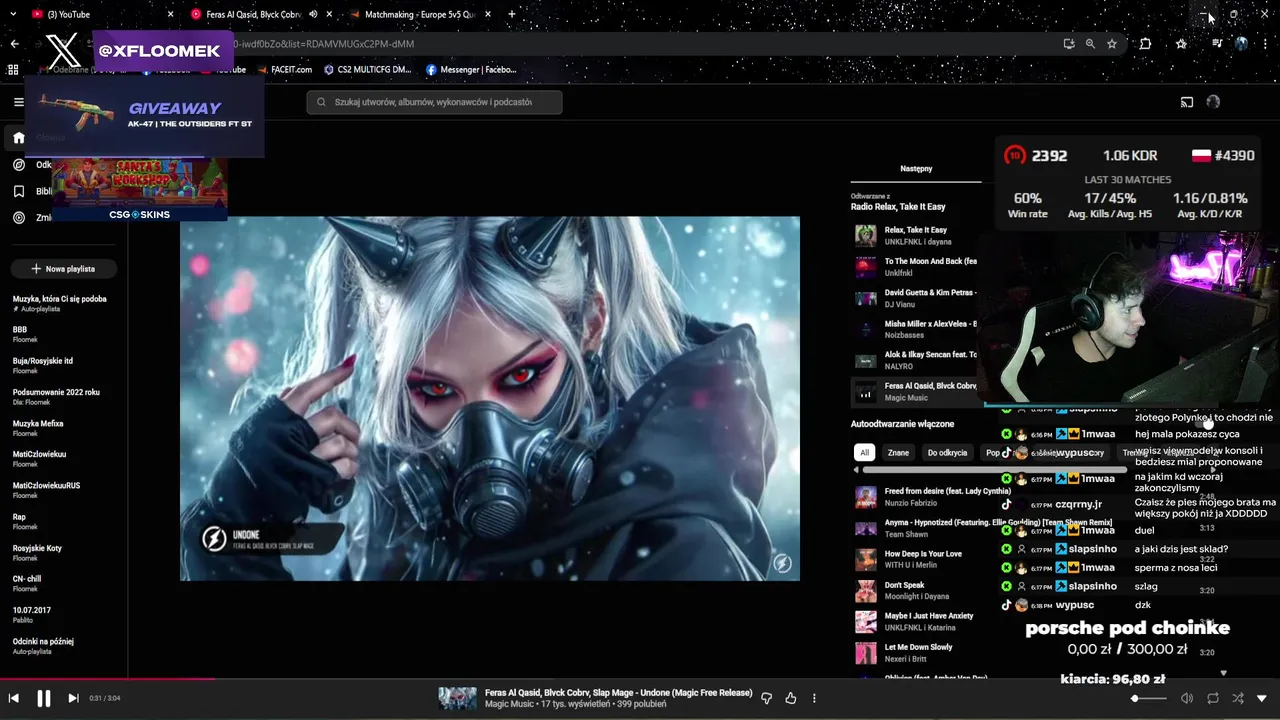The image size is (1280, 720).
Task: Click the album artwork video player
Action: point(490,398)
